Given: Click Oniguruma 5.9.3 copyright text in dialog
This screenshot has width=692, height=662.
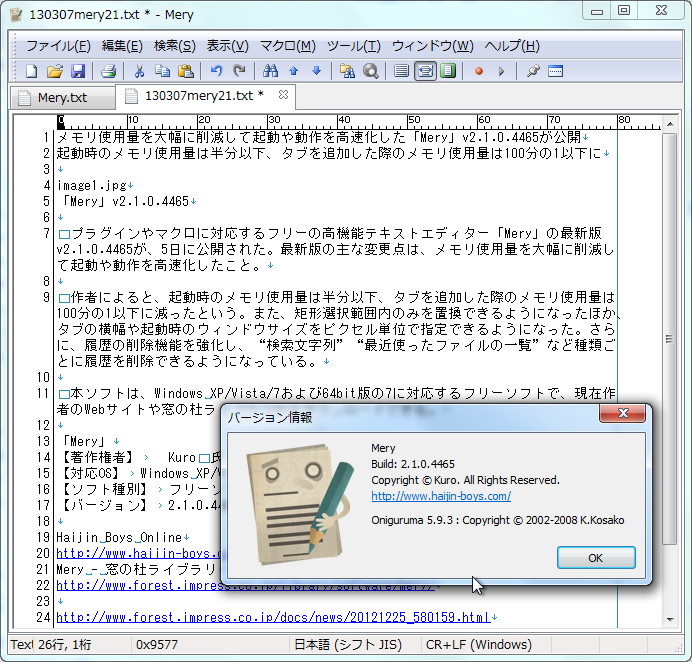Looking at the screenshot, I should click(497, 520).
